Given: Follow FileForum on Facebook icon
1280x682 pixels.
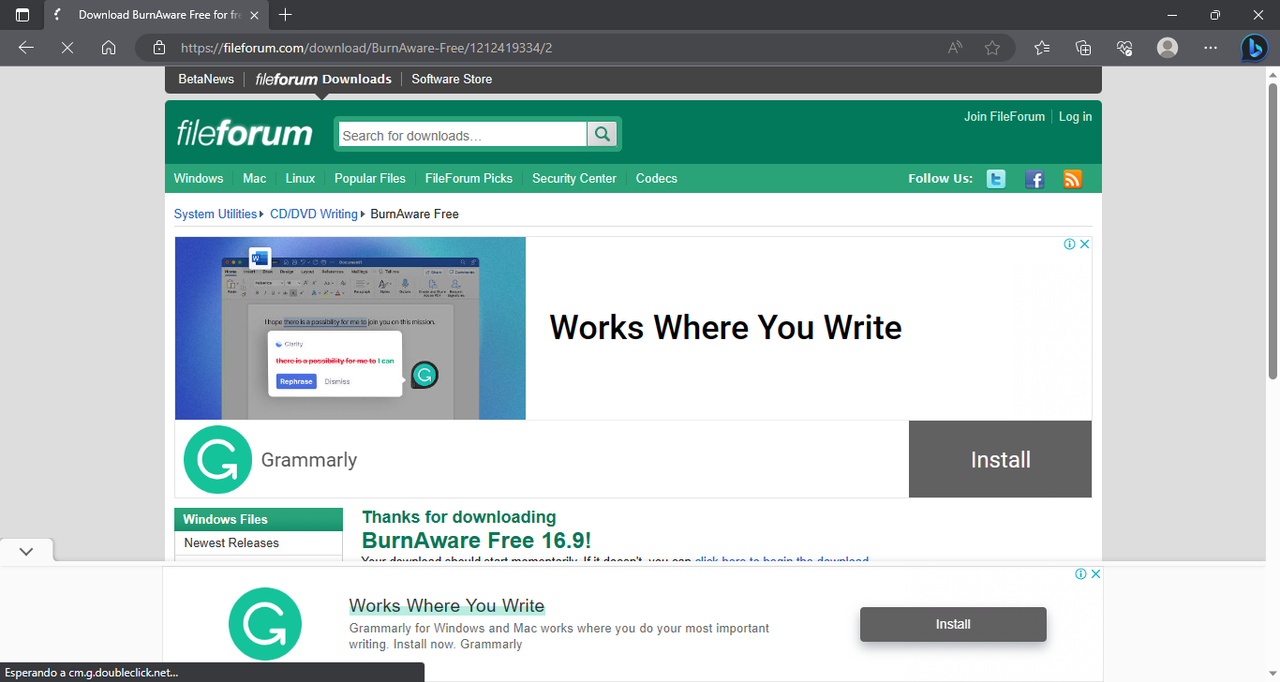Looking at the screenshot, I should tap(1035, 179).
